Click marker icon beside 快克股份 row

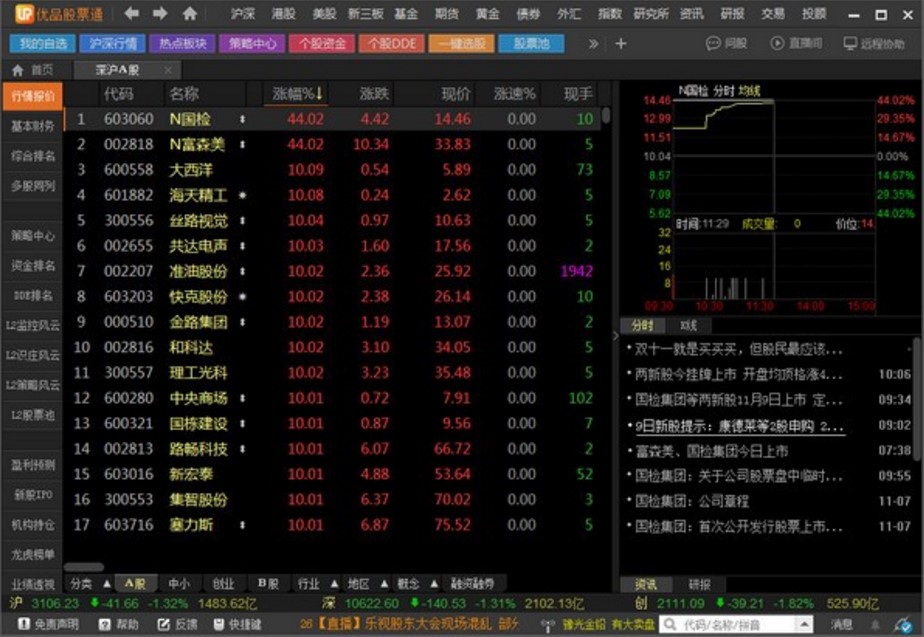point(242,296)
